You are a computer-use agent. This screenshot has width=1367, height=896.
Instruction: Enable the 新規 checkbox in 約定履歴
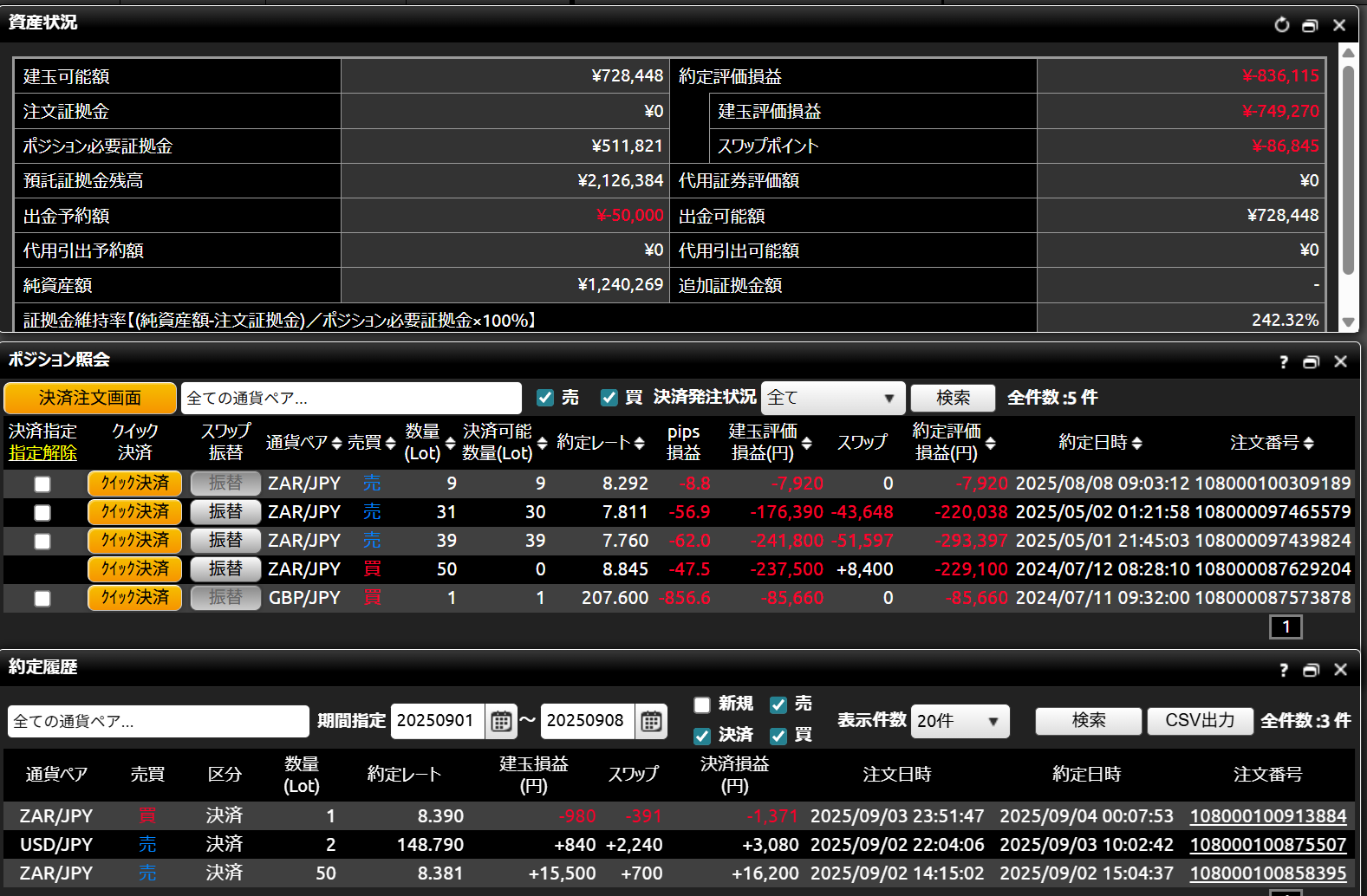coord(702,704)
